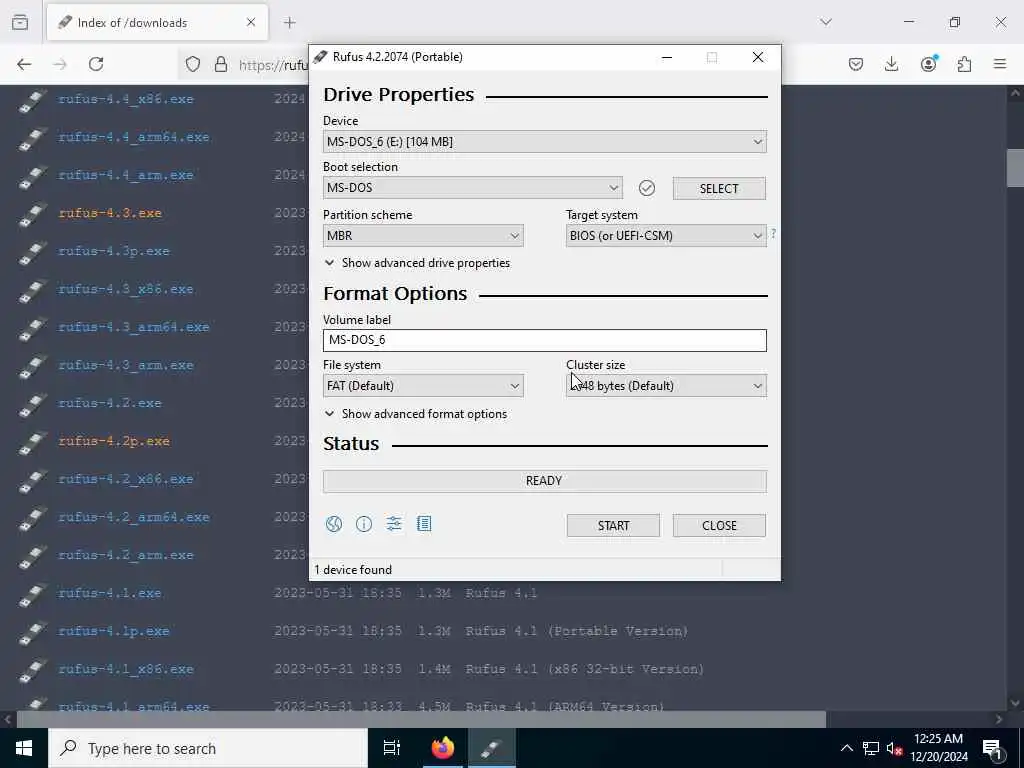The height and width of the screenshot is (768, 1024).
Task: Open network status tray icon
Action: pos(871,748)
